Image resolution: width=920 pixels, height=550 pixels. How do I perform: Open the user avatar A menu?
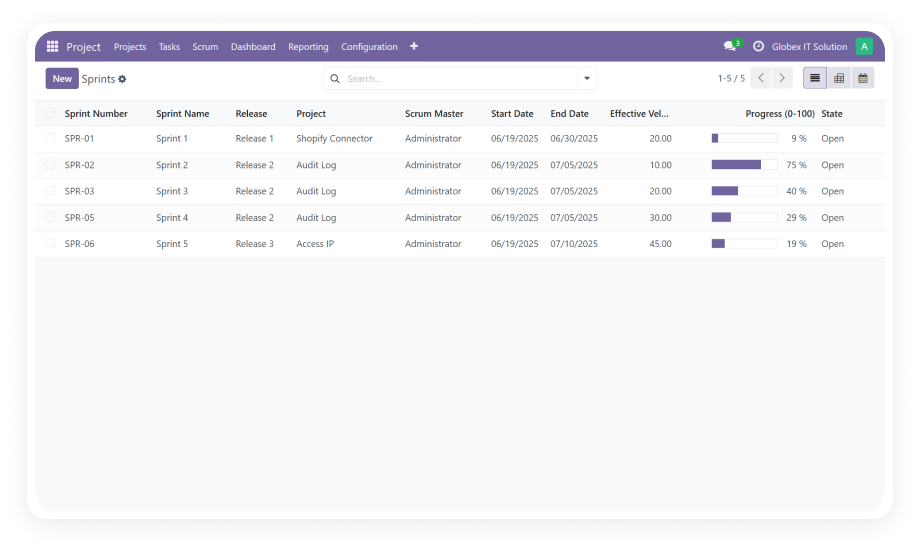[x=864, y=46]
